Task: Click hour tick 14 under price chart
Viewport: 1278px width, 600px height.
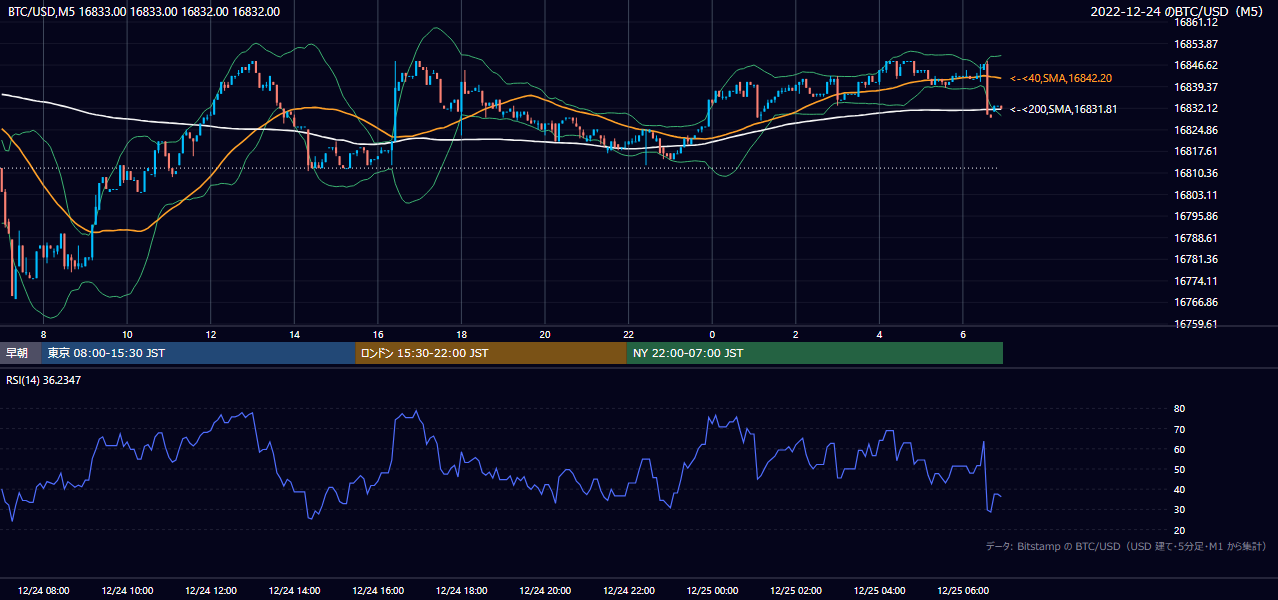Action: [x=294, y=334]
